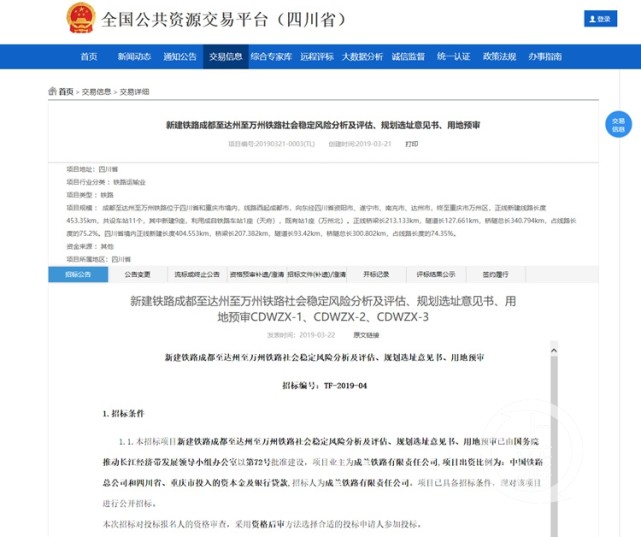
Task: Click the national emblem logo
Action: [81, 18]
